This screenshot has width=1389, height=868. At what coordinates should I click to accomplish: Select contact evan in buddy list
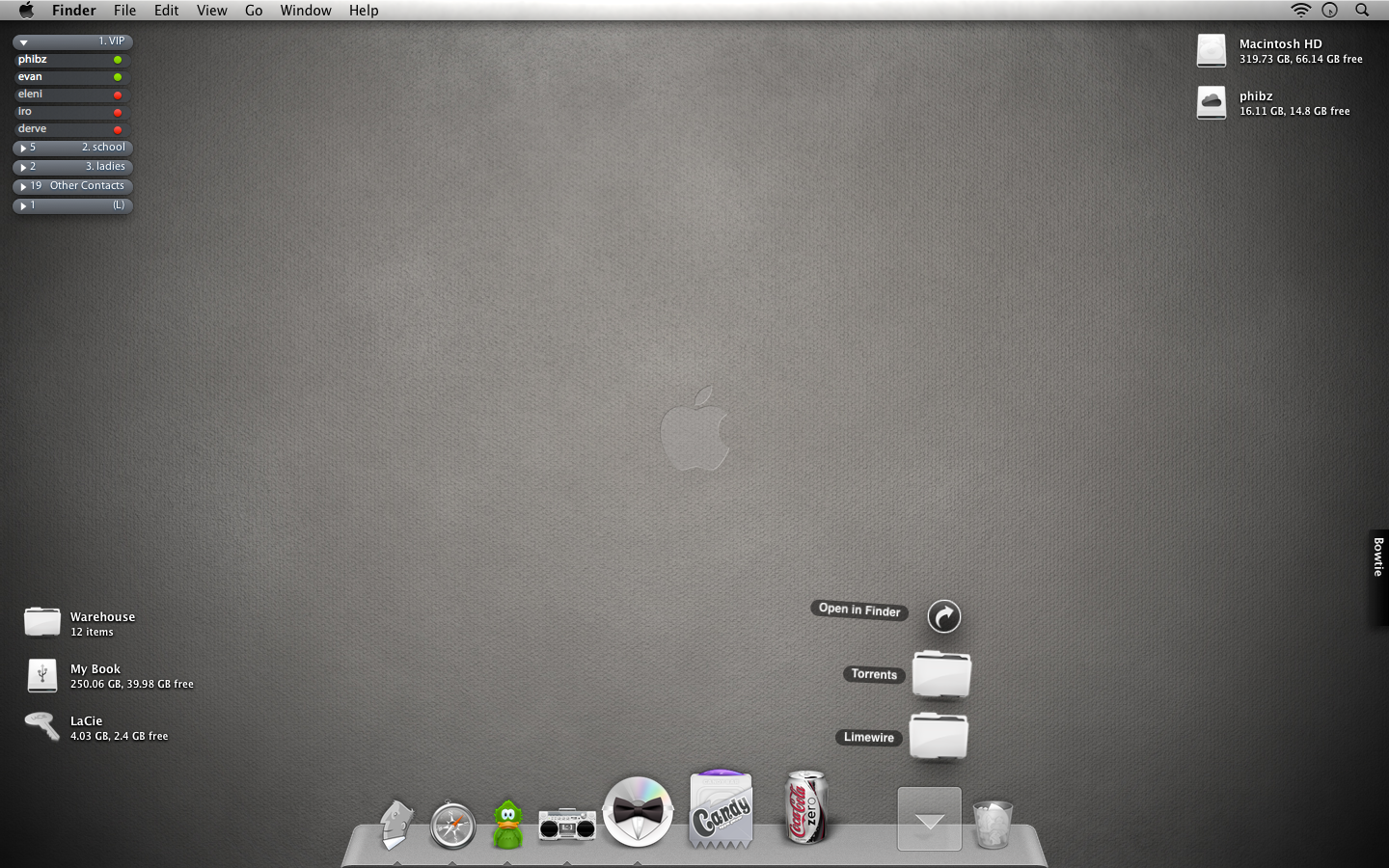click(72, 77)
